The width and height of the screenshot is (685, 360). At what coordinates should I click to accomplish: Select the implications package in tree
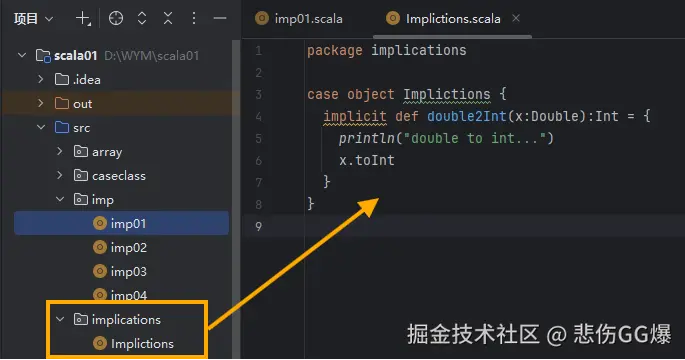tap(126, 320)
